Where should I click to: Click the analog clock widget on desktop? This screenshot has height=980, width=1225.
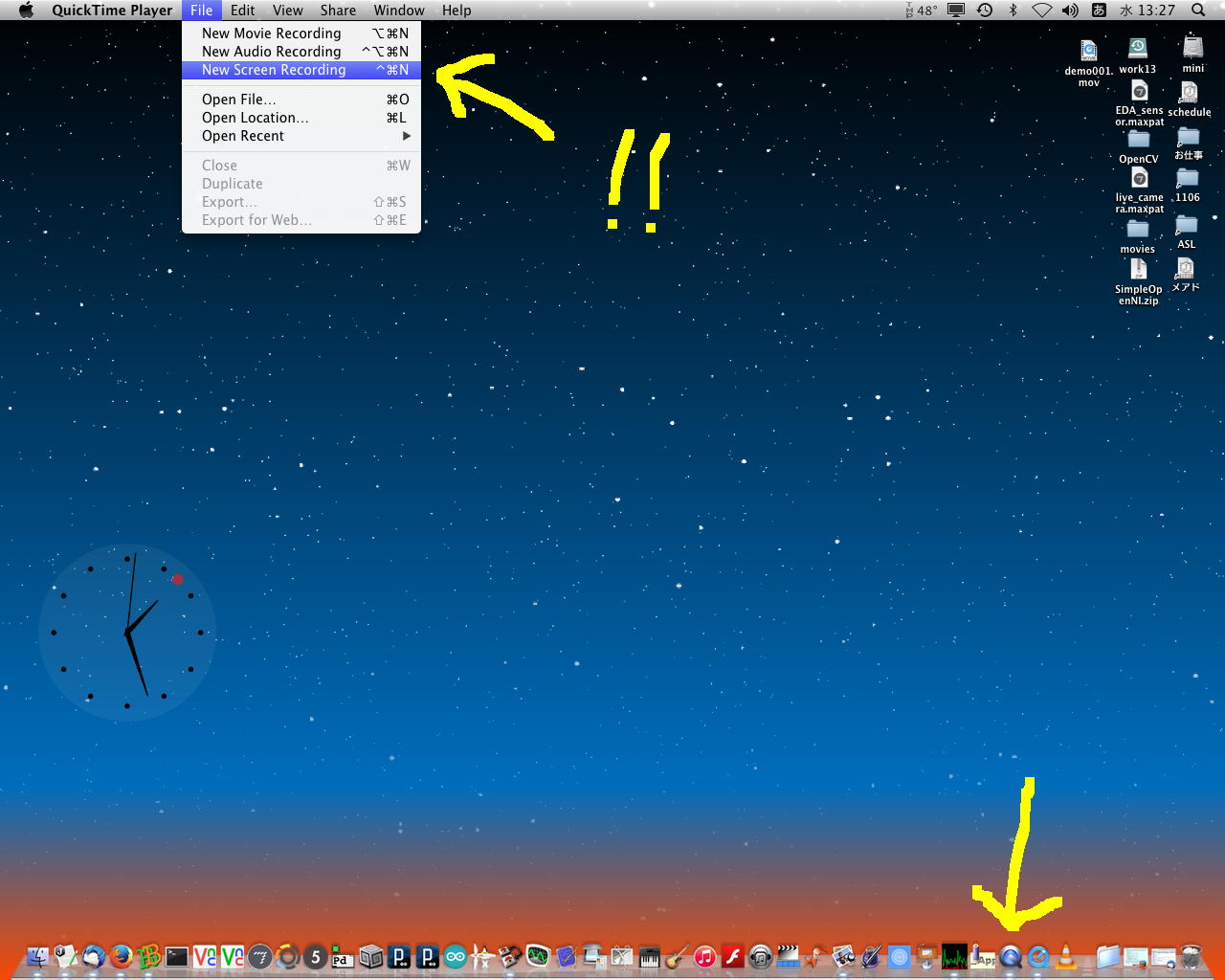(126, 633)
